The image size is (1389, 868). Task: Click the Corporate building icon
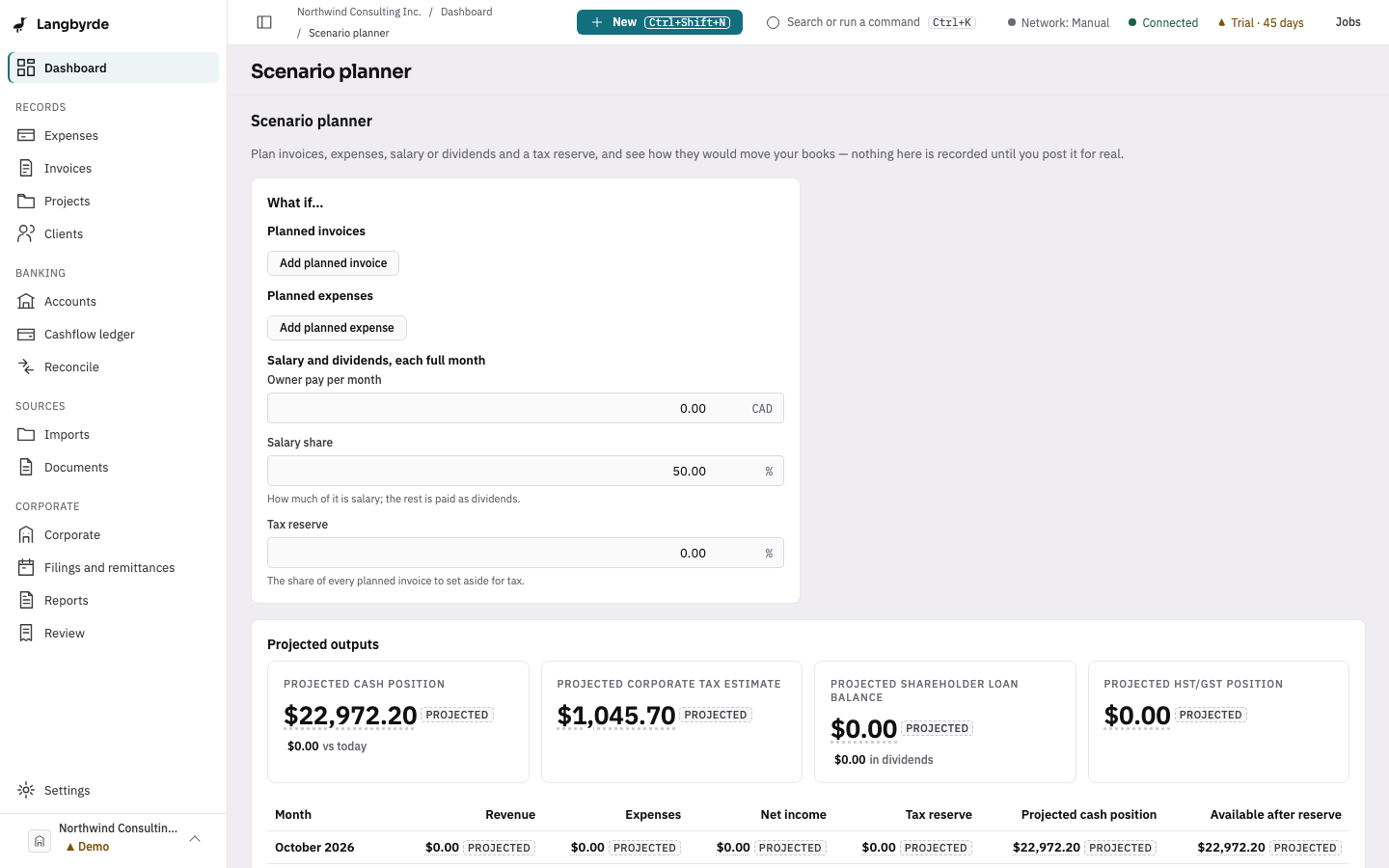pyautogui.click(x=26, y=534)
